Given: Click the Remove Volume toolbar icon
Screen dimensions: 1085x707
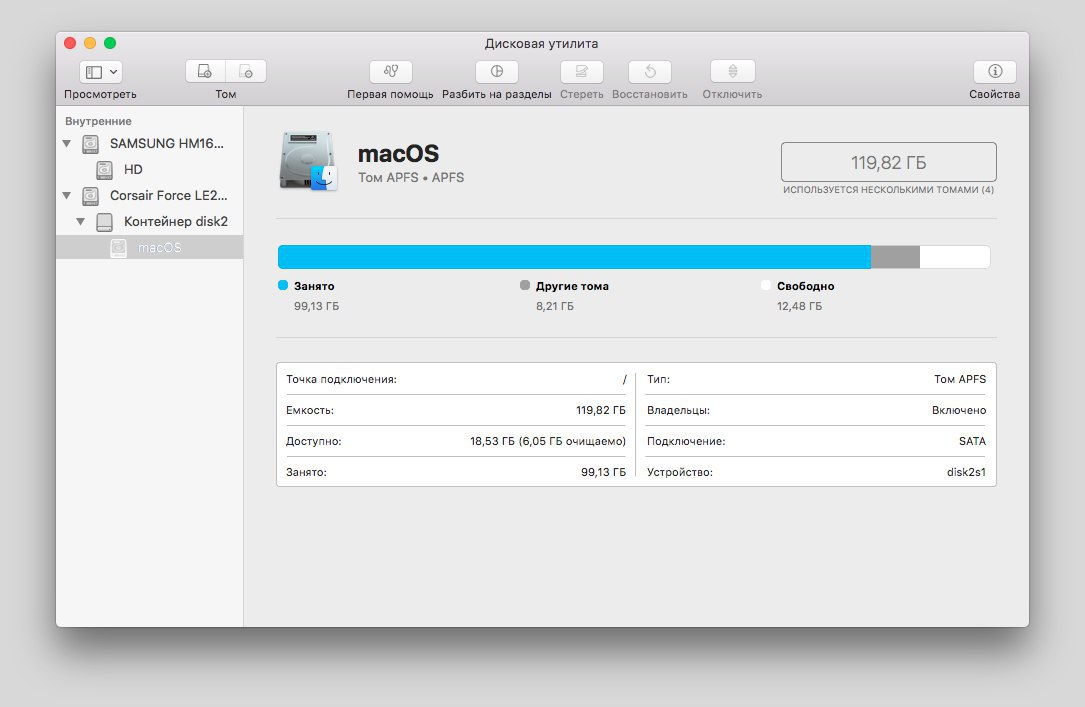Looking at the screenshot, I should pos(246,71).
